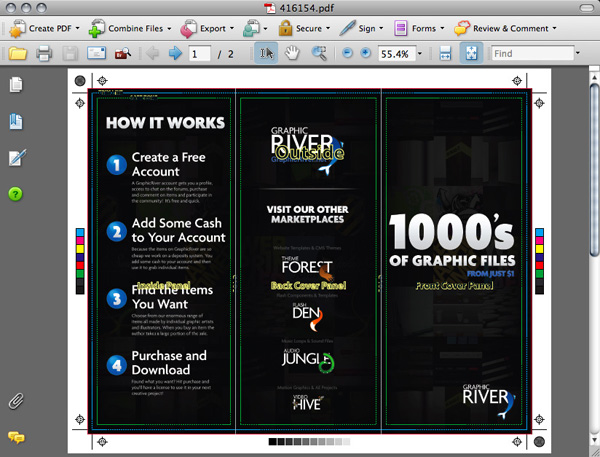Click the Export arrow icon

click(x=188, y=29)
